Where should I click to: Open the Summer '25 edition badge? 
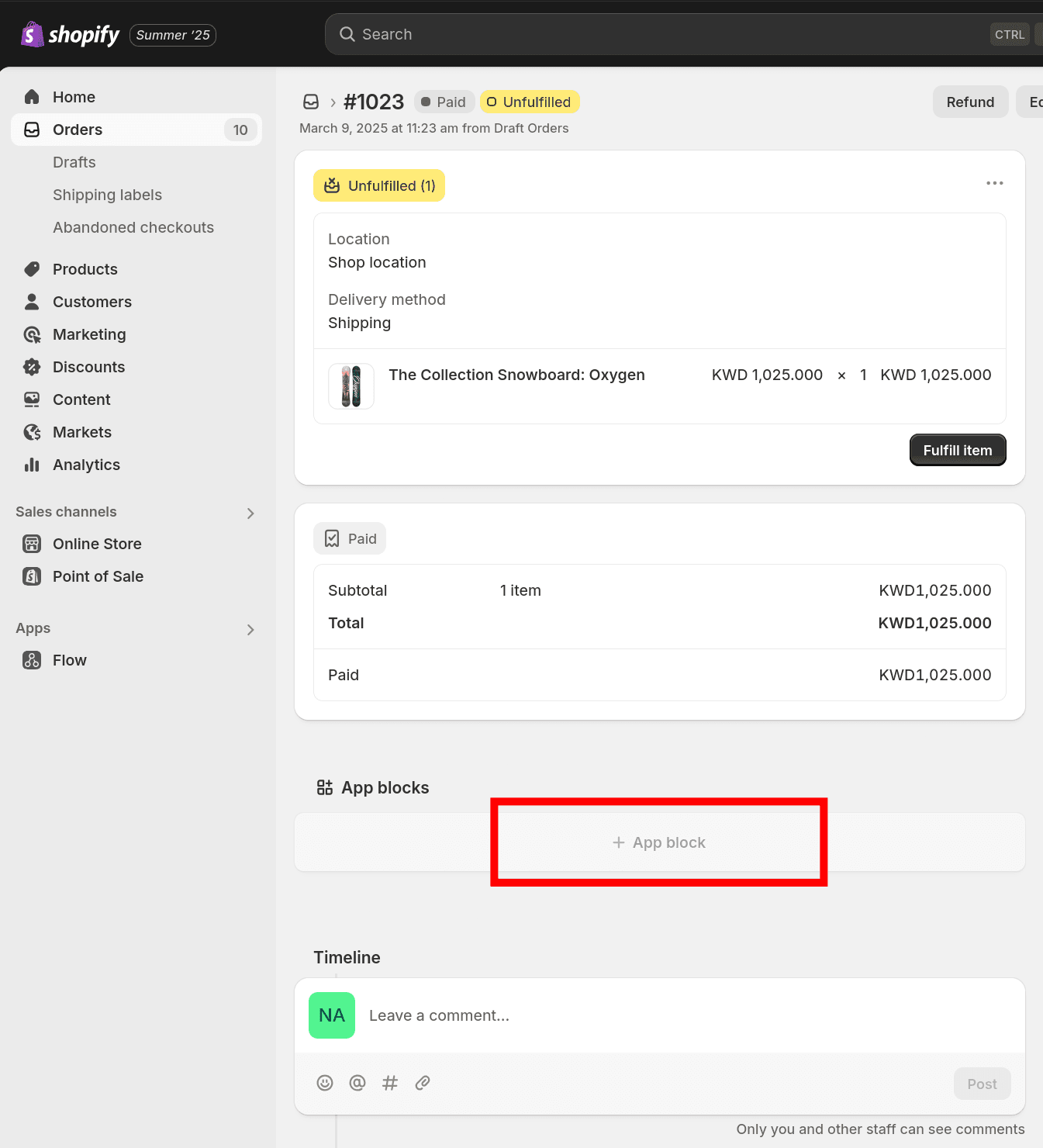(173, 35)
